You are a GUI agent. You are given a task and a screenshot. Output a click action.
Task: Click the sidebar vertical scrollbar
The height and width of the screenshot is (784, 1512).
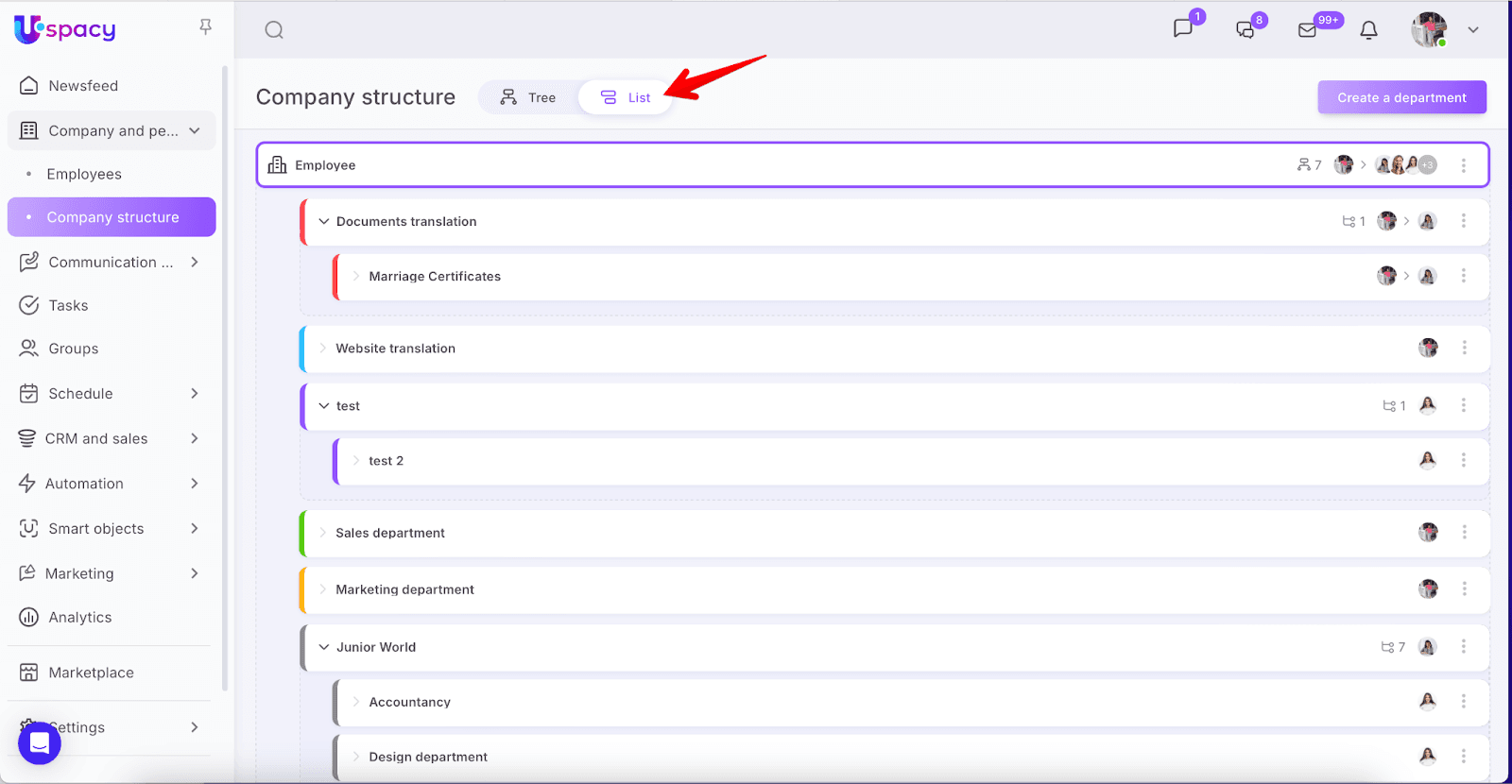pyautogui.click(x=225, y=378)
